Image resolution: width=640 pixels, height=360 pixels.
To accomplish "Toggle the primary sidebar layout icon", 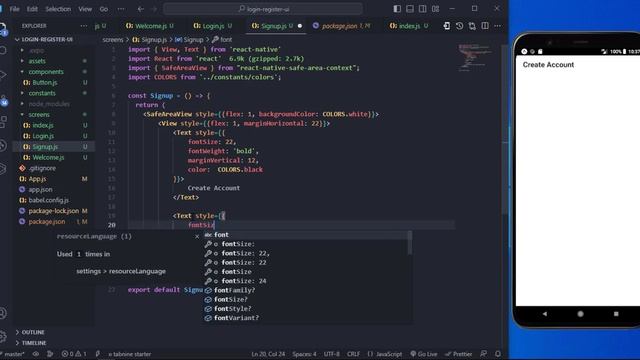I will [397, 9].
